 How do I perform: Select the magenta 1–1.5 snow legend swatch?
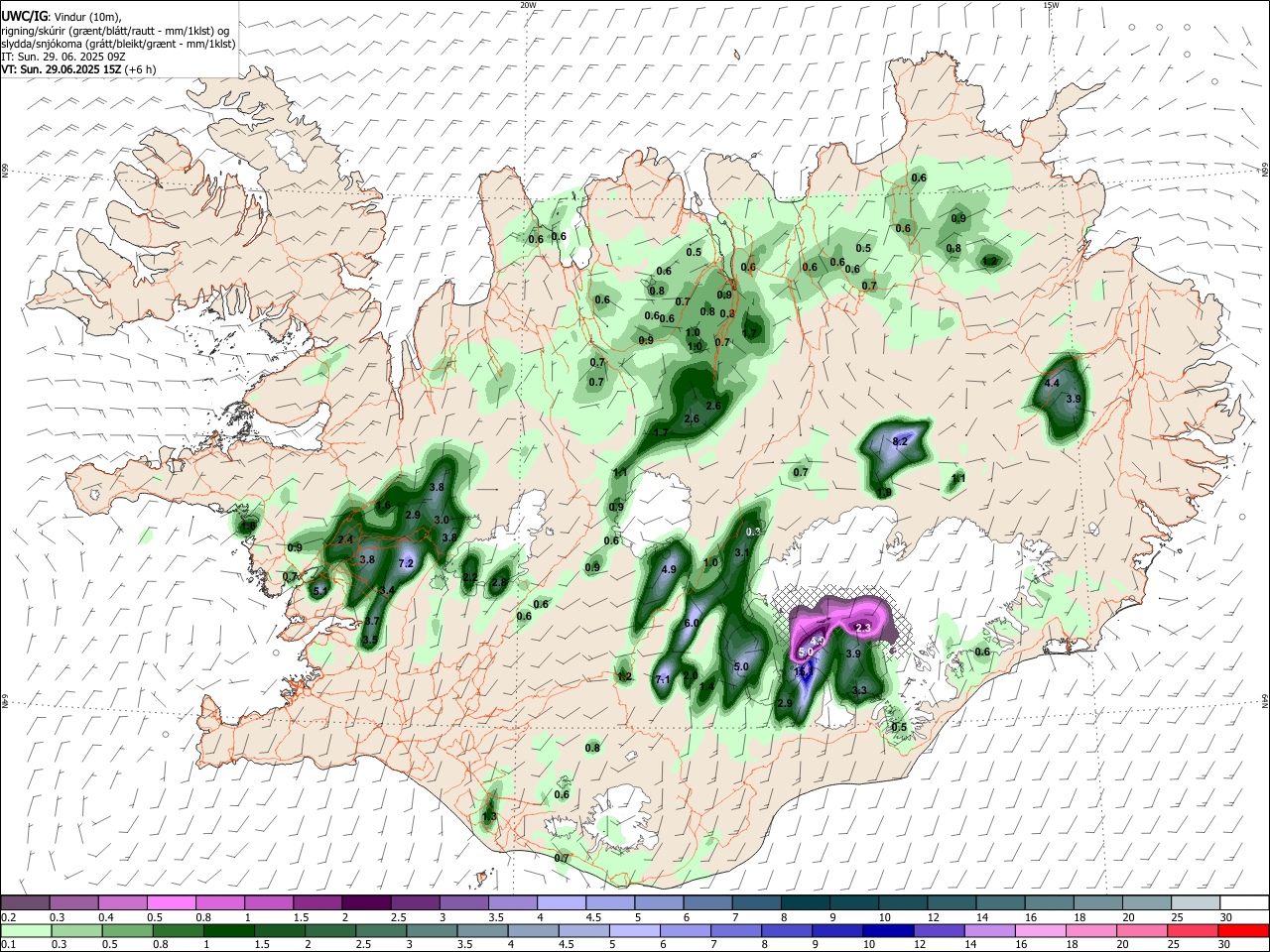point(269,903)
